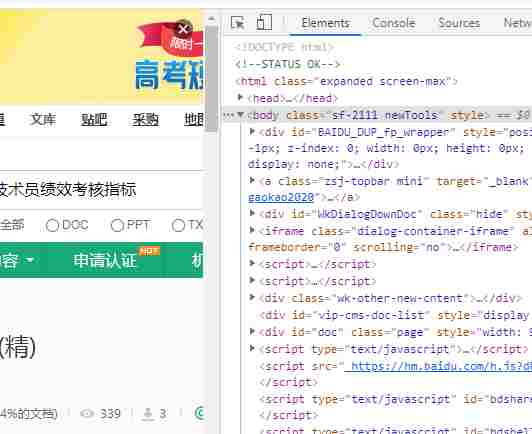Toggle the device toolbar icon

264,22
